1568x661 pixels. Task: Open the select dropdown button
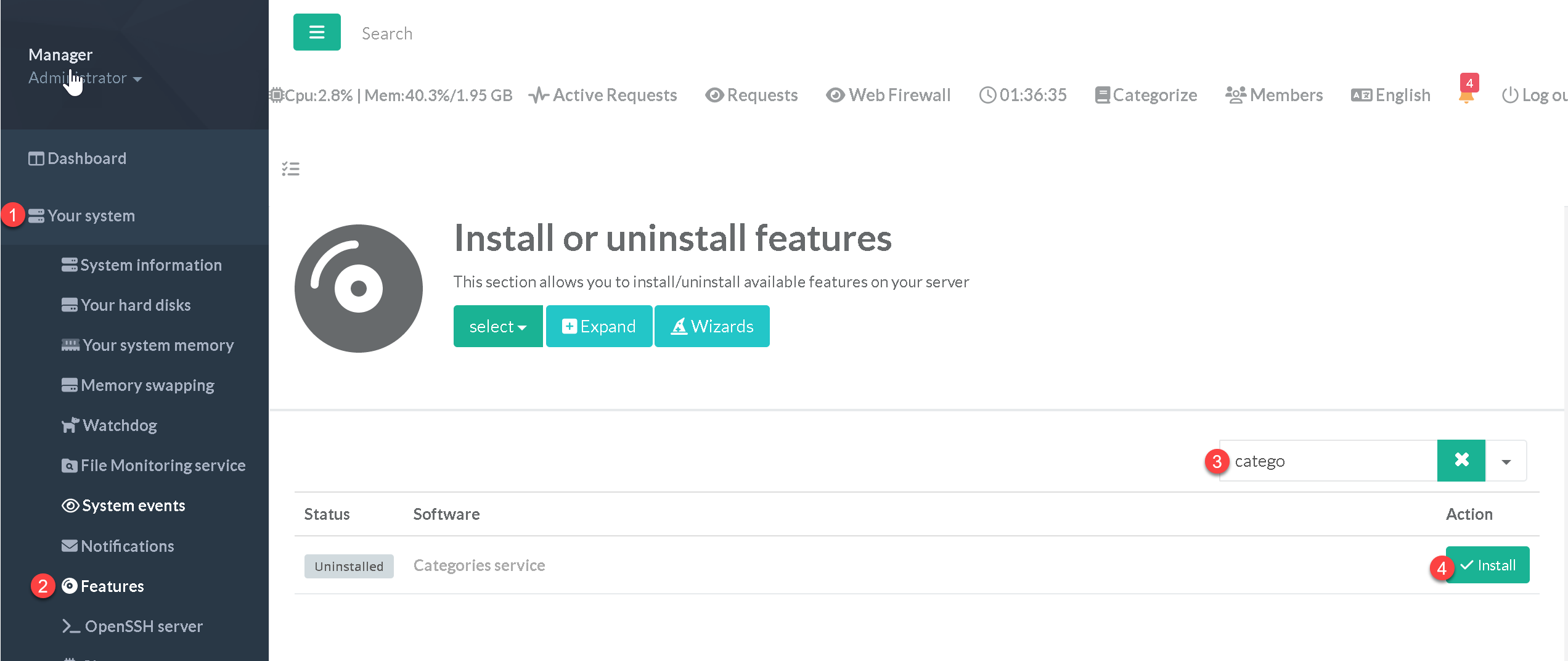(x=497, y=326)
